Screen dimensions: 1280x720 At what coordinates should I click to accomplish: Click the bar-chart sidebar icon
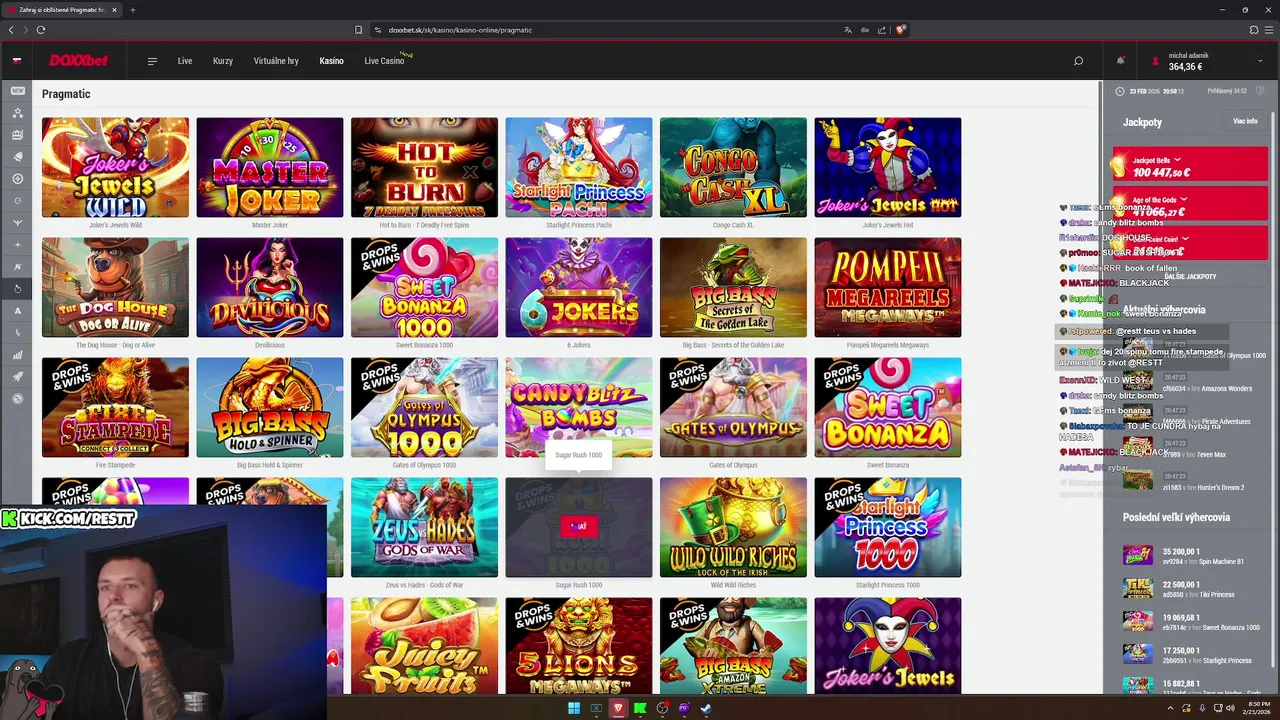[17, 355]
